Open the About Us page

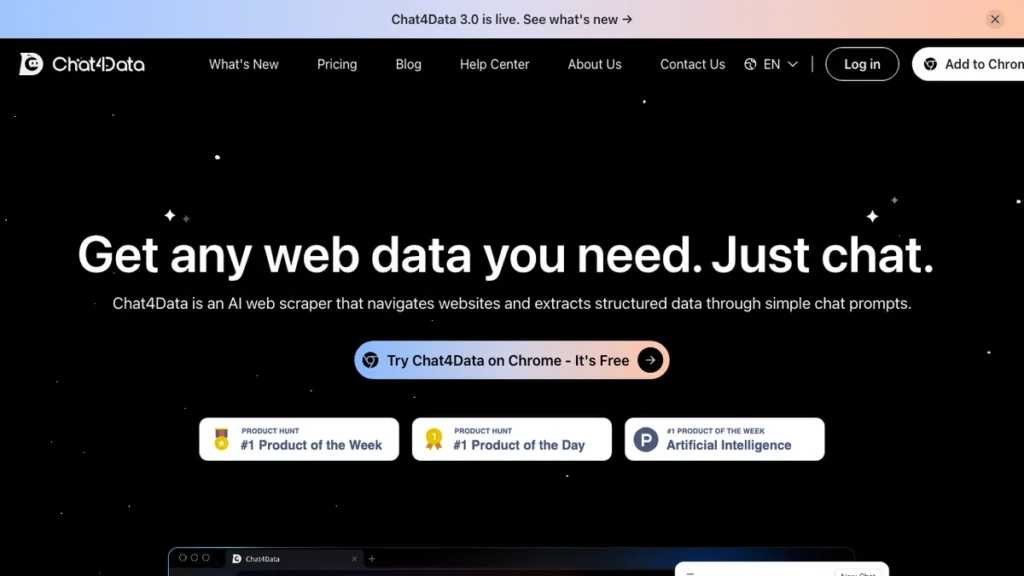(594, 64)
